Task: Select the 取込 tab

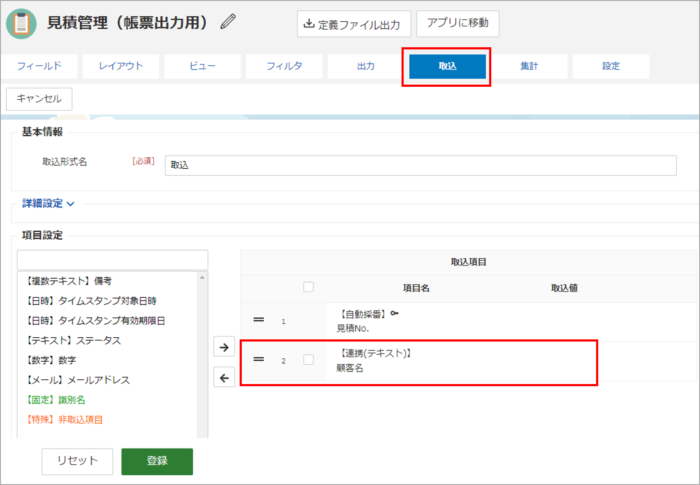Action: pyautogui.click(x=447, y=66)
